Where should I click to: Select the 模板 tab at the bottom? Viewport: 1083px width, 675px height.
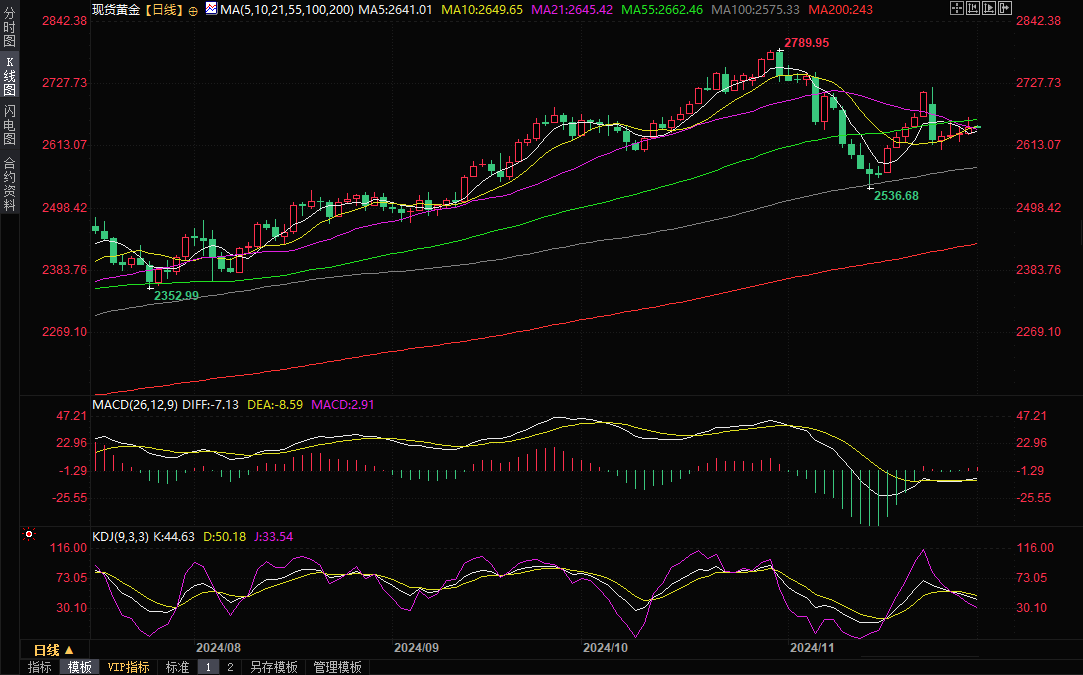[79, 667]
